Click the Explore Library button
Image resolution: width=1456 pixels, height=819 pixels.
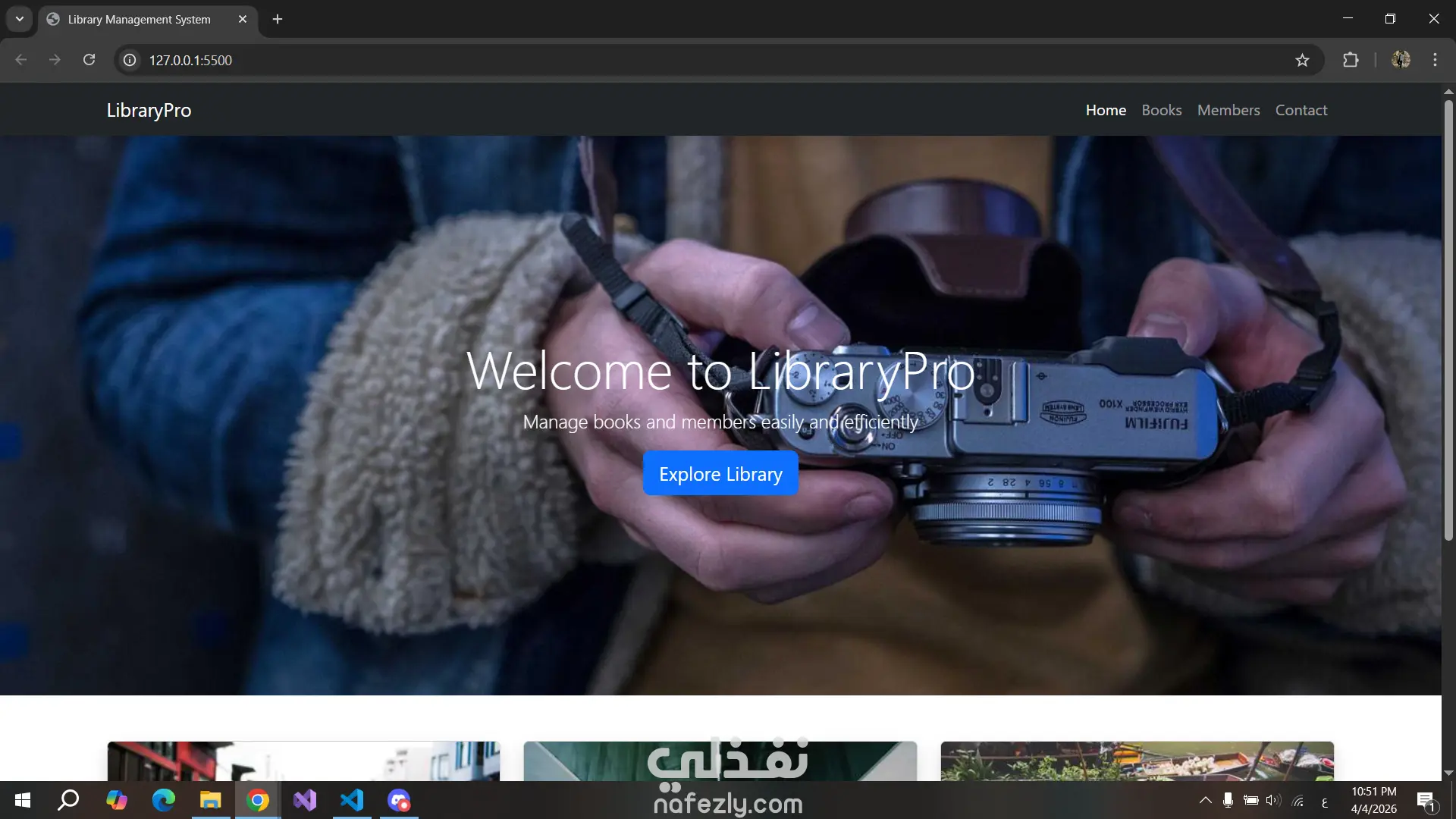[x=720, y=474]
